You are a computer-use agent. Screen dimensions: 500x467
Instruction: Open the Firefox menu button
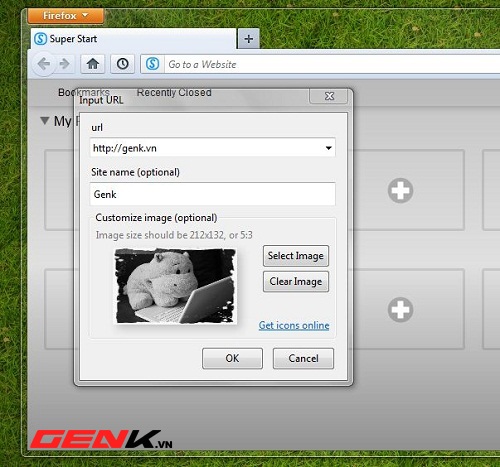click(66, 16)
